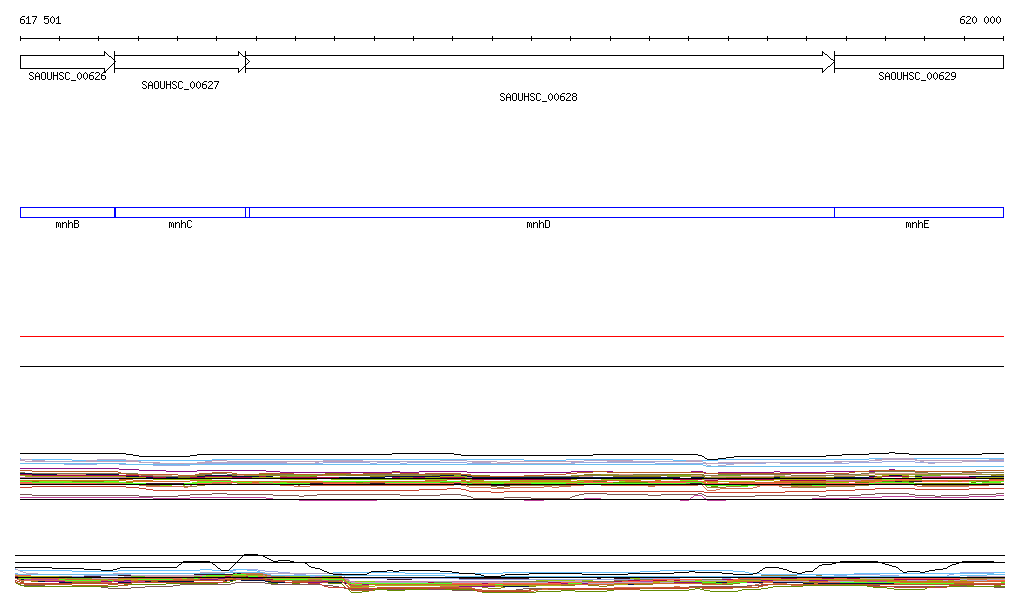Open the SAOUHSC_00627 text label
The image size is (1024, 611).
tap(180, 86)
